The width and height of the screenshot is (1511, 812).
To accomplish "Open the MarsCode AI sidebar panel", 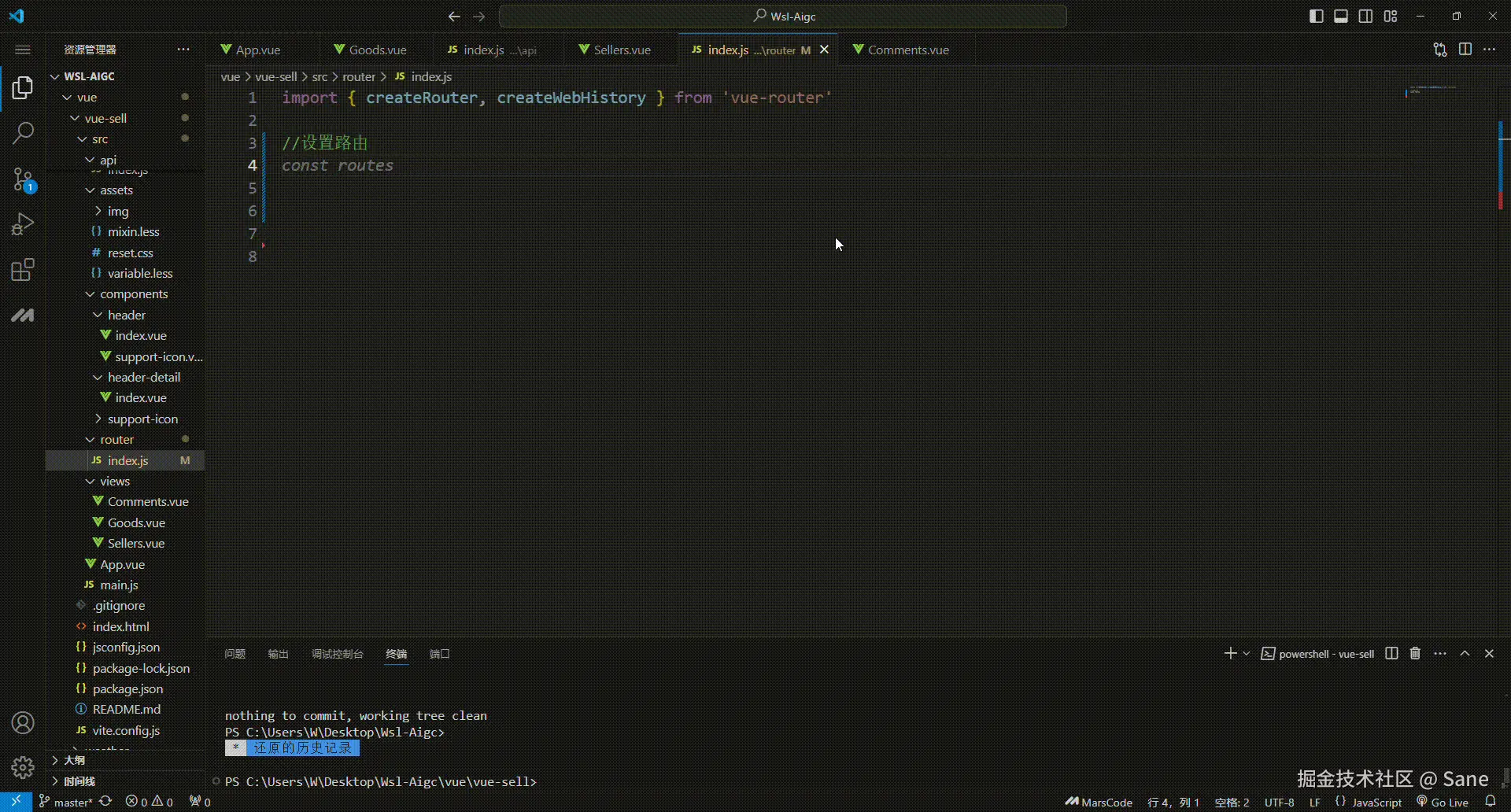I will tap(23, 316).
